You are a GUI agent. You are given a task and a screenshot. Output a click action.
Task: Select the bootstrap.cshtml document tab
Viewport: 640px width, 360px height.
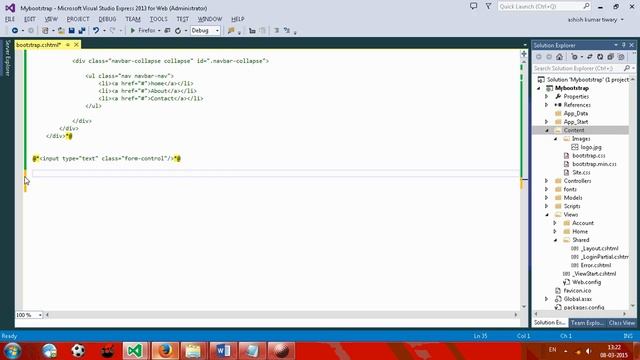[38, 44]
